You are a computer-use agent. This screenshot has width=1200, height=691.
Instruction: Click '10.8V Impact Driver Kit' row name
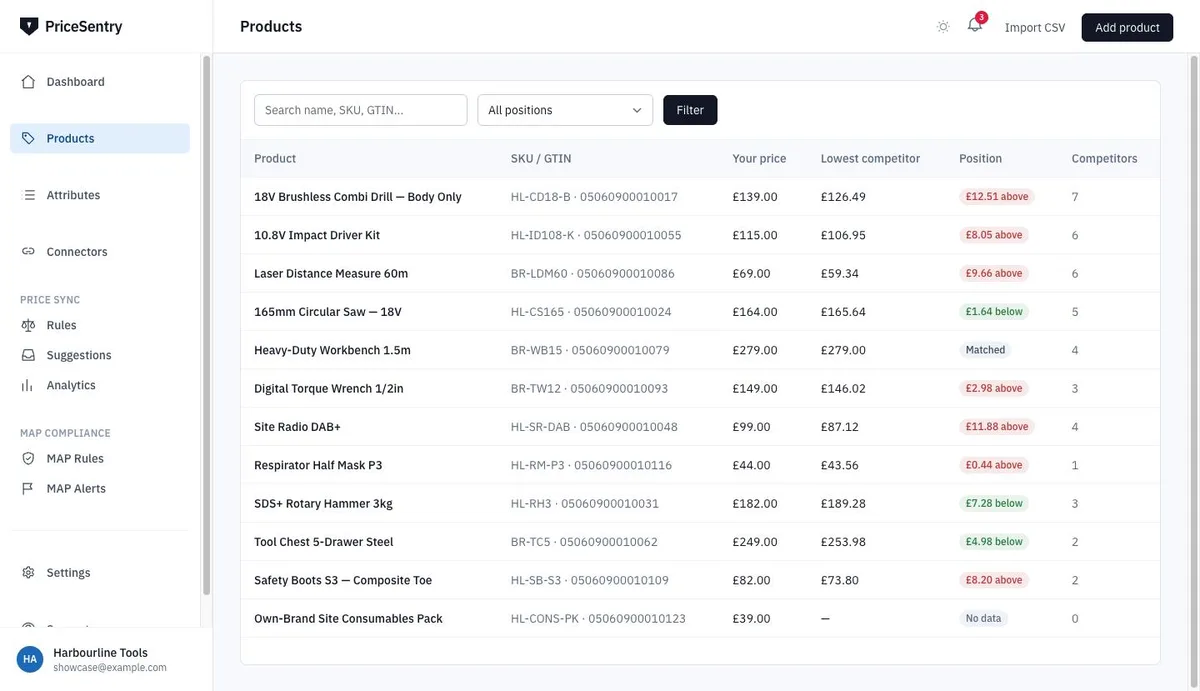pos(317,235)
